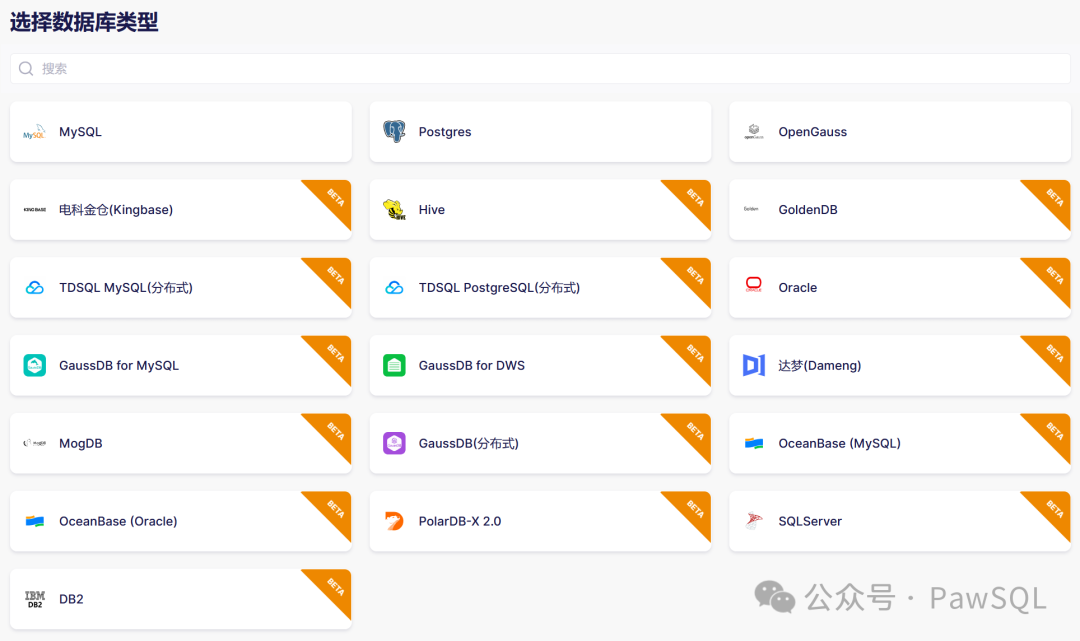Select the TDSQL PostgreSQL(分布式) label
Image resolution: width=1080 pixels, height=641 pixels.
(499, 287)
